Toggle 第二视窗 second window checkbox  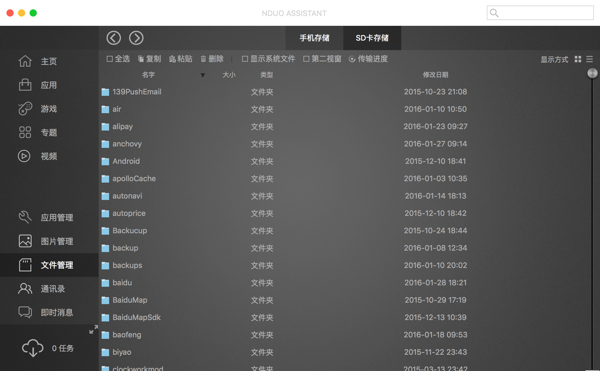306,59
